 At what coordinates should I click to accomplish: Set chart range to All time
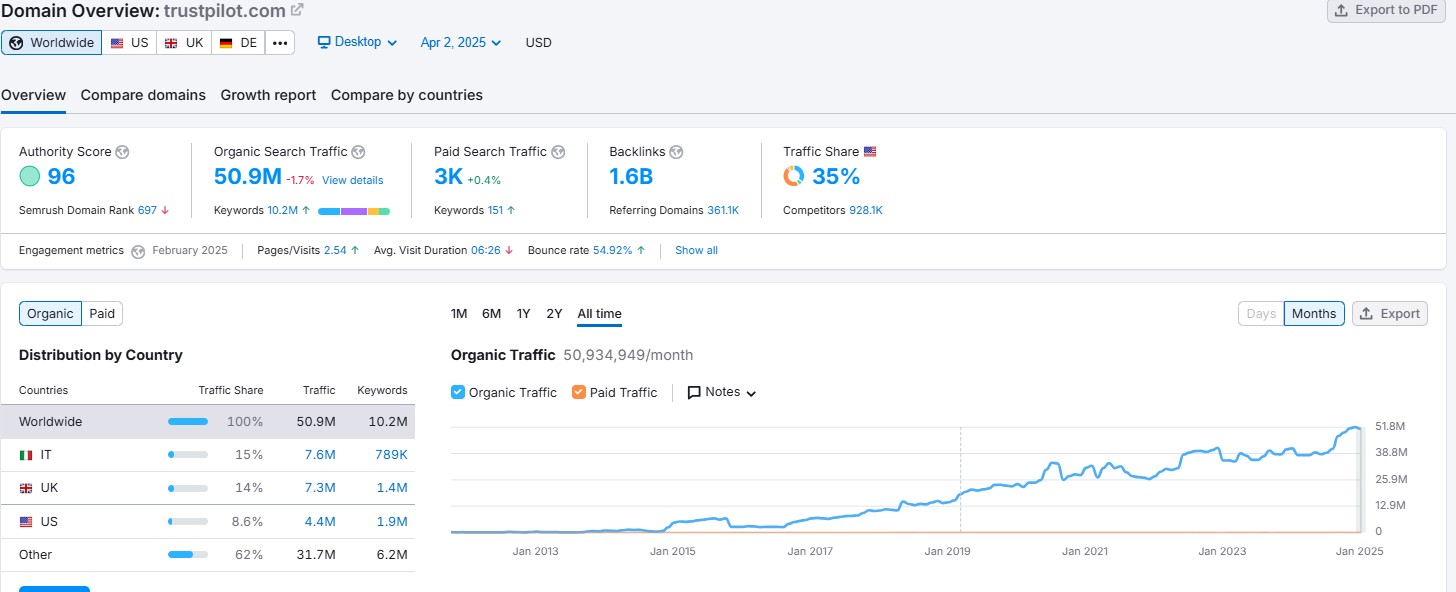coord(599,314)
